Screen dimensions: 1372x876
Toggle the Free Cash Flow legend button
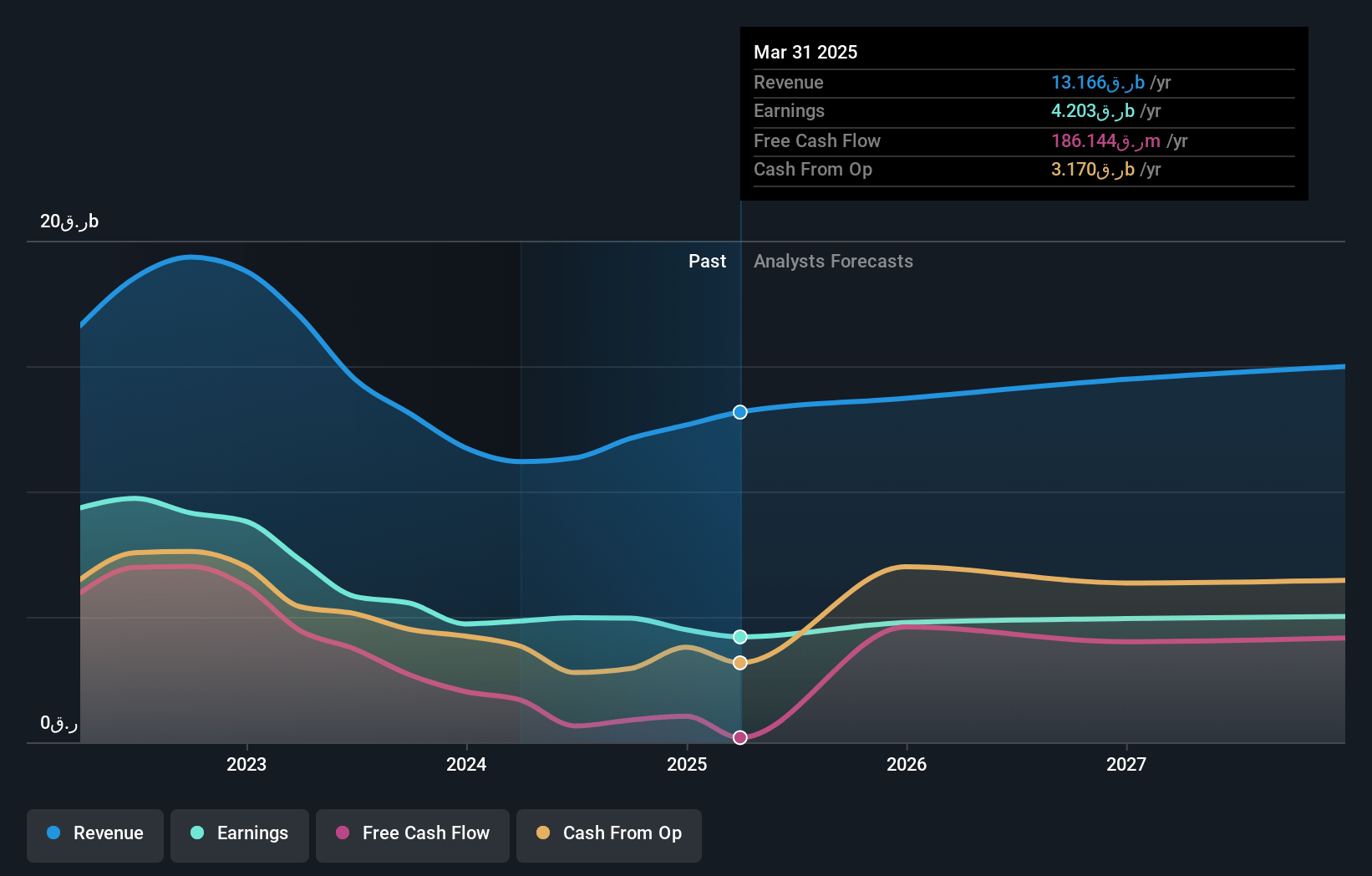click(x=413, y=835)
